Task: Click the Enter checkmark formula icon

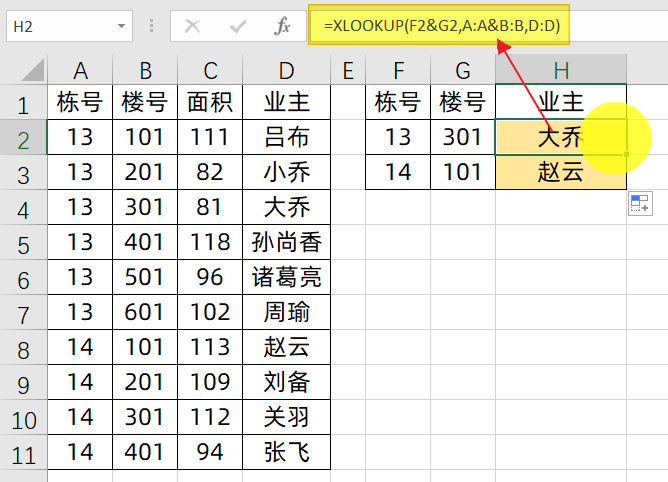Action: [237, 26]
